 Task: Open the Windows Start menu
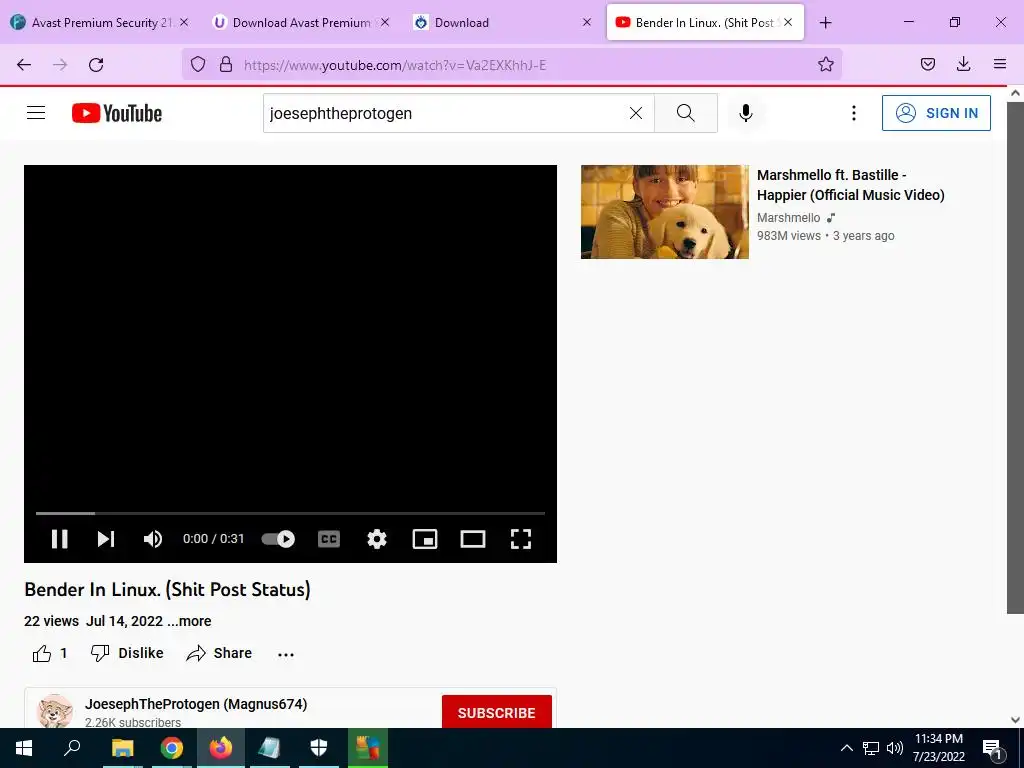[x=24, y=748]
